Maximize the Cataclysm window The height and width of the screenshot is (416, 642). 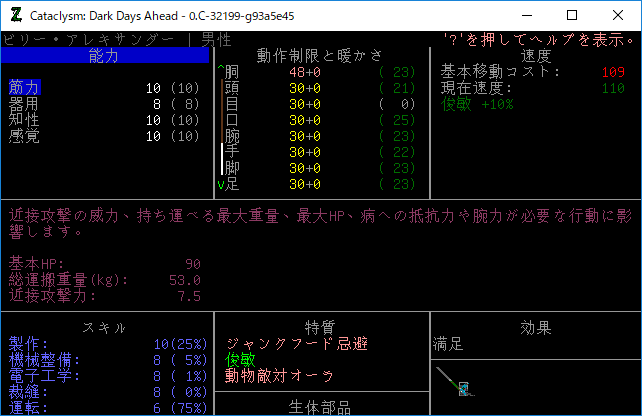(x=572, y=15)
